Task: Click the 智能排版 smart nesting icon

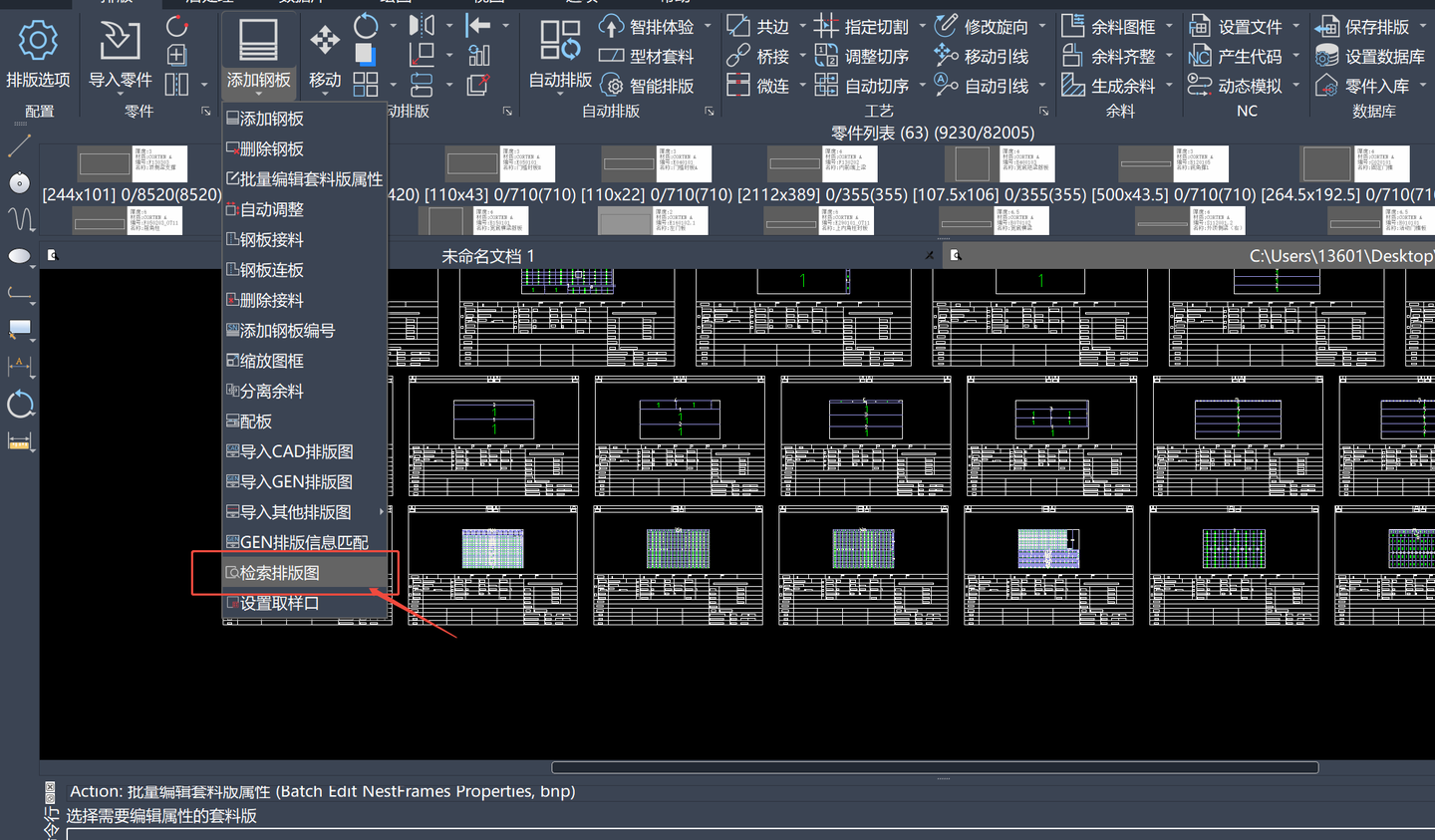Action: click(611, 86)
